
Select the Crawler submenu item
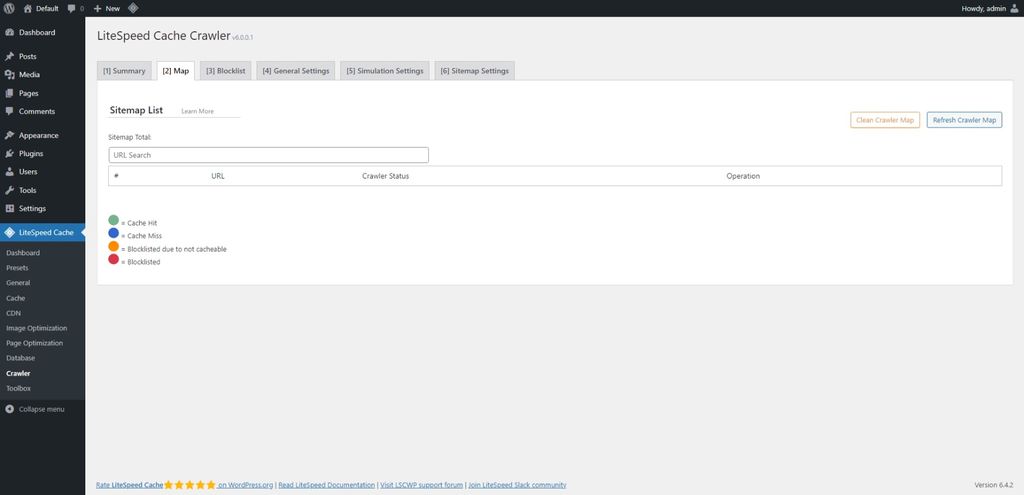[x=18, y=374]
